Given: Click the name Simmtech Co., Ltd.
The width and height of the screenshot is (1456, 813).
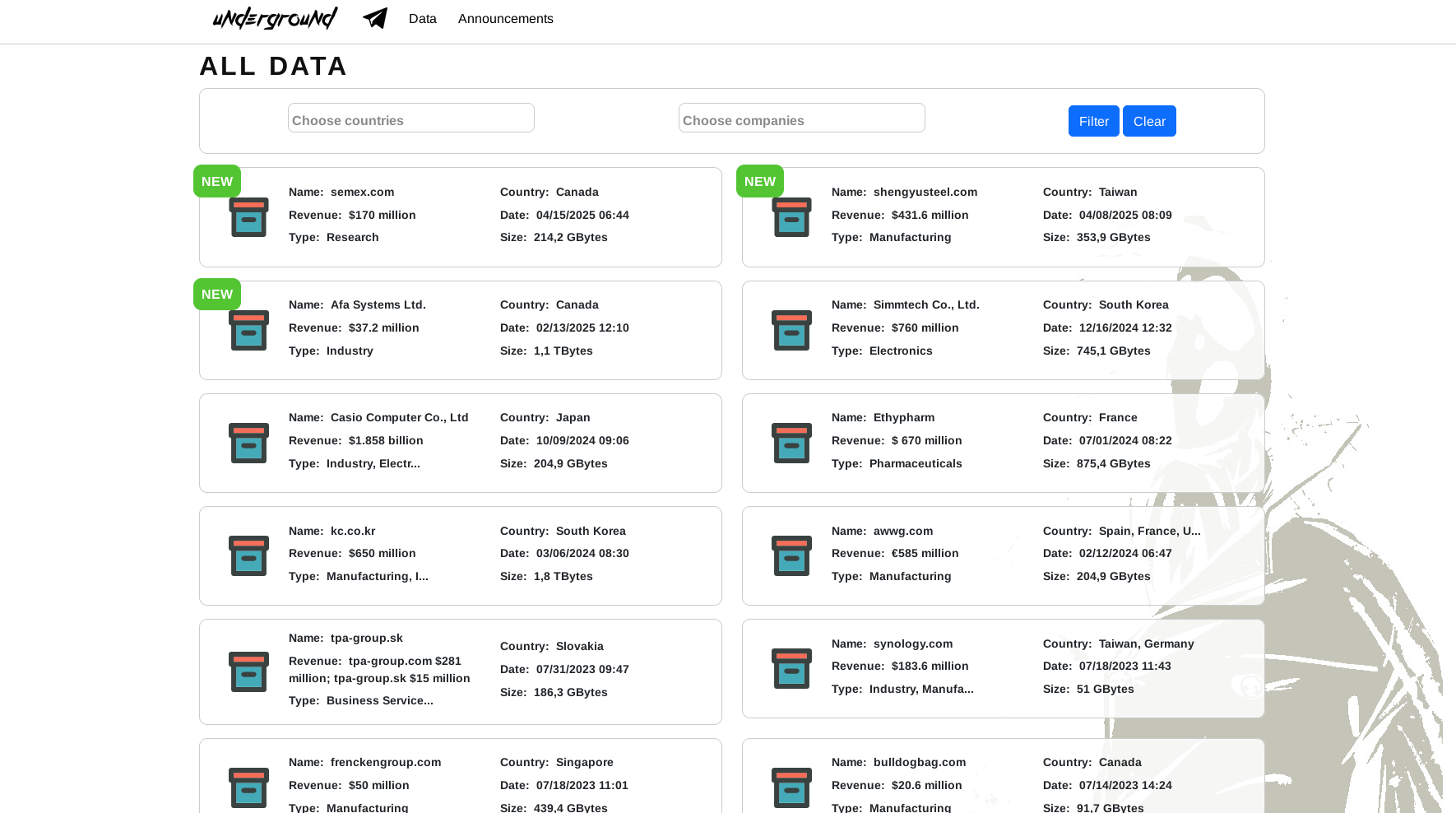Looking at the screenshot, I should pos(926,304).
